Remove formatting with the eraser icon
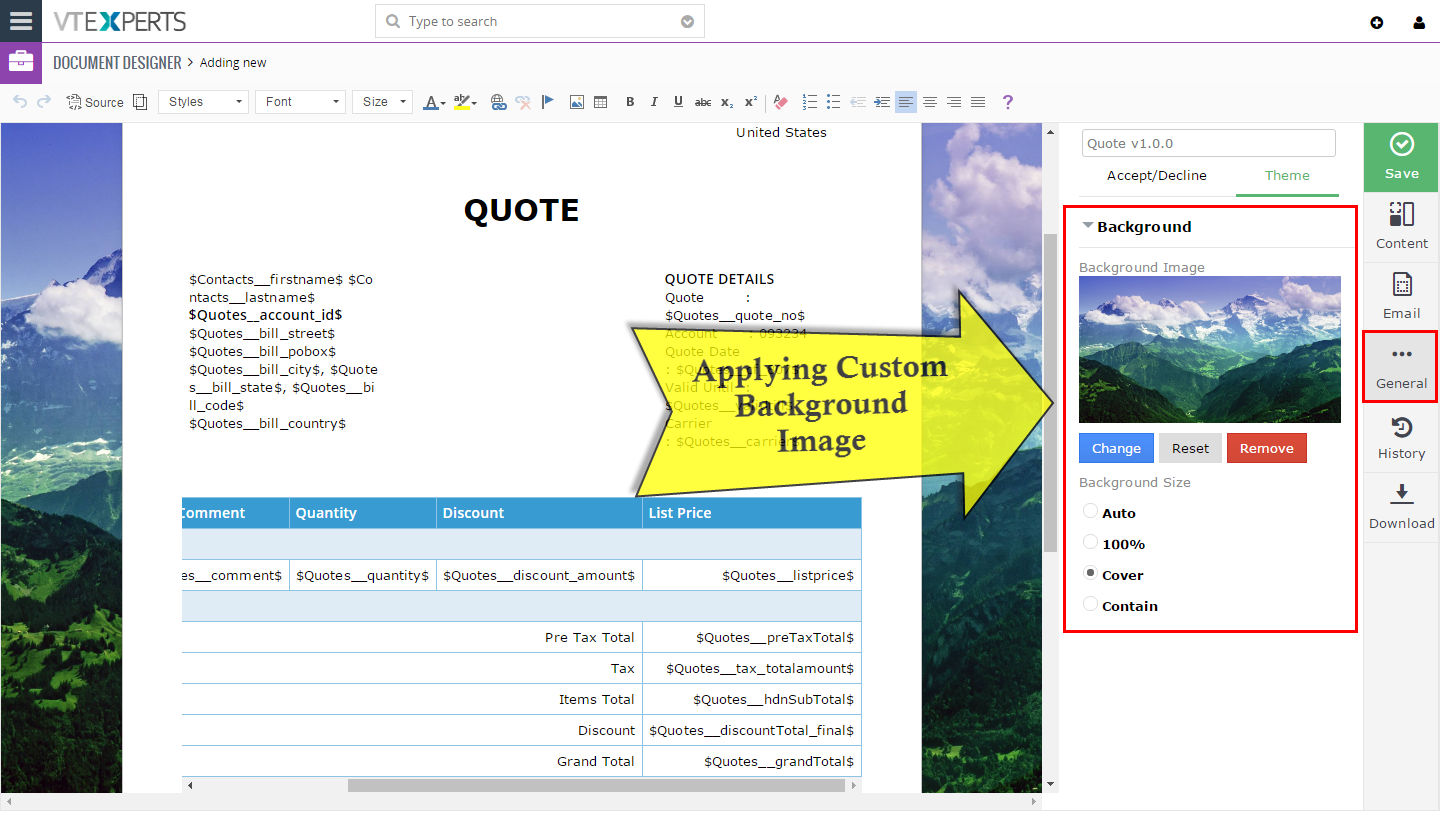 click(781, 102)
